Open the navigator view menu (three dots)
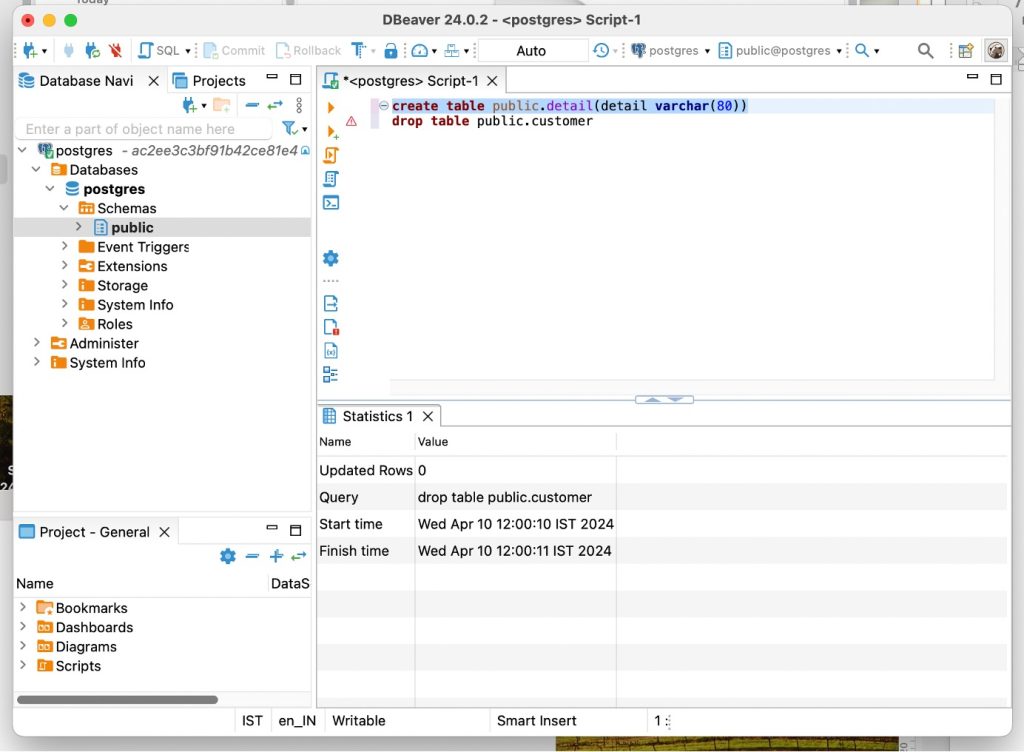 pos(299,105)
